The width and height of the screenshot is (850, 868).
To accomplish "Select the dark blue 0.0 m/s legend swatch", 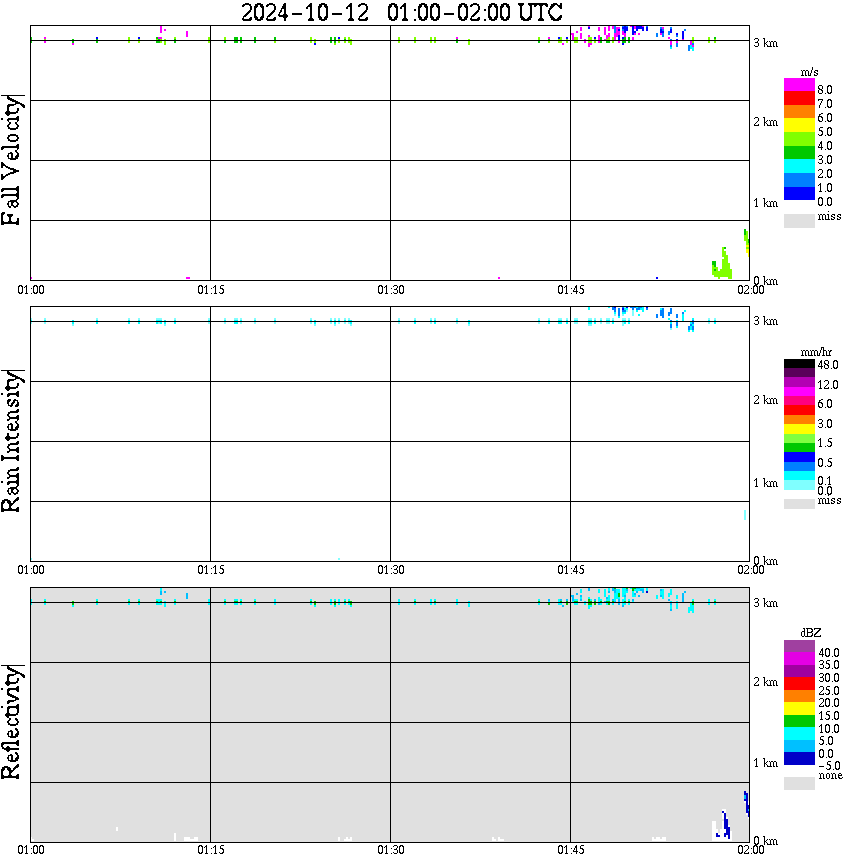I will tap(799, 194).
